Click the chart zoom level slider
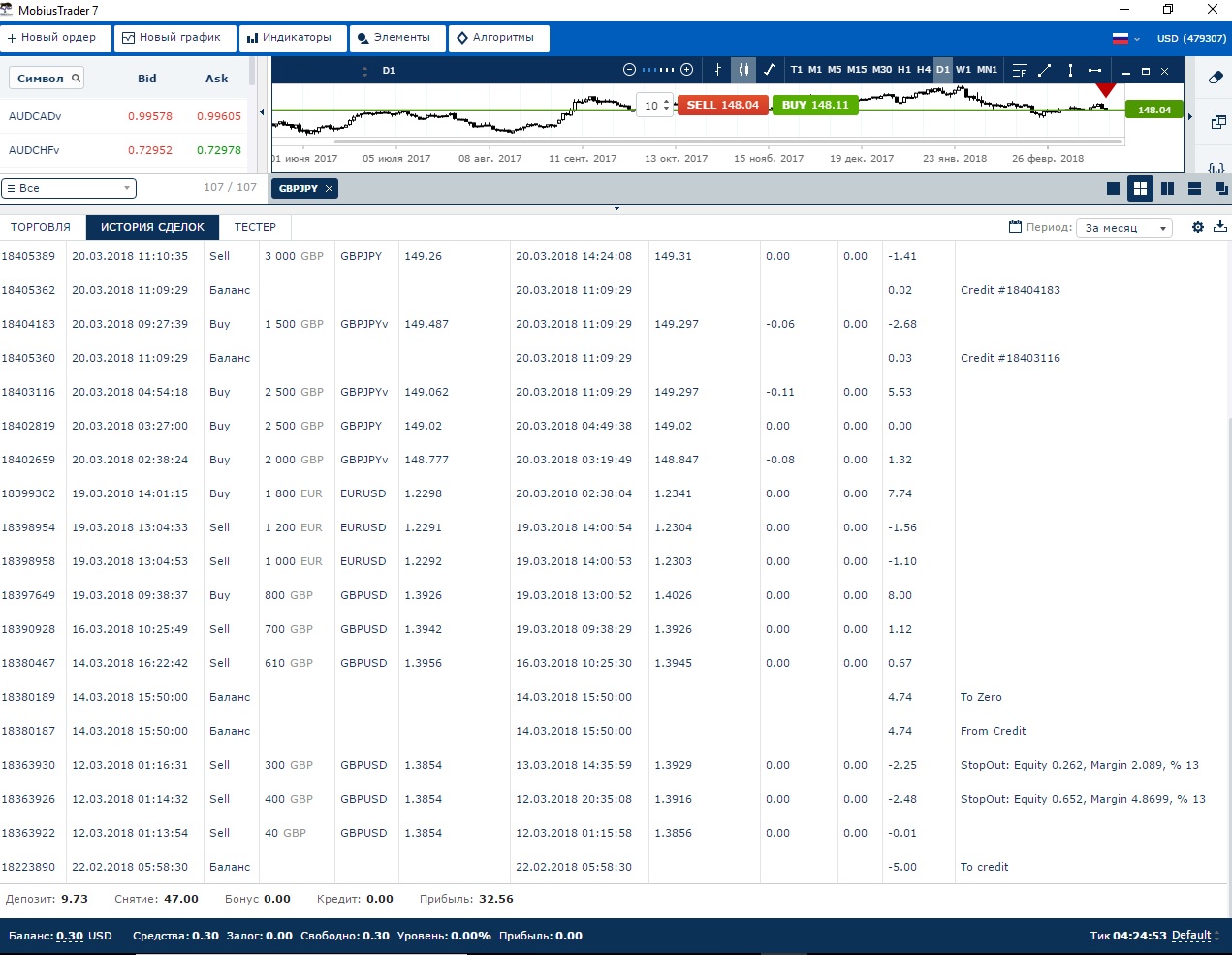Viewport: 1232px width, 955px height. pos(658,70)
